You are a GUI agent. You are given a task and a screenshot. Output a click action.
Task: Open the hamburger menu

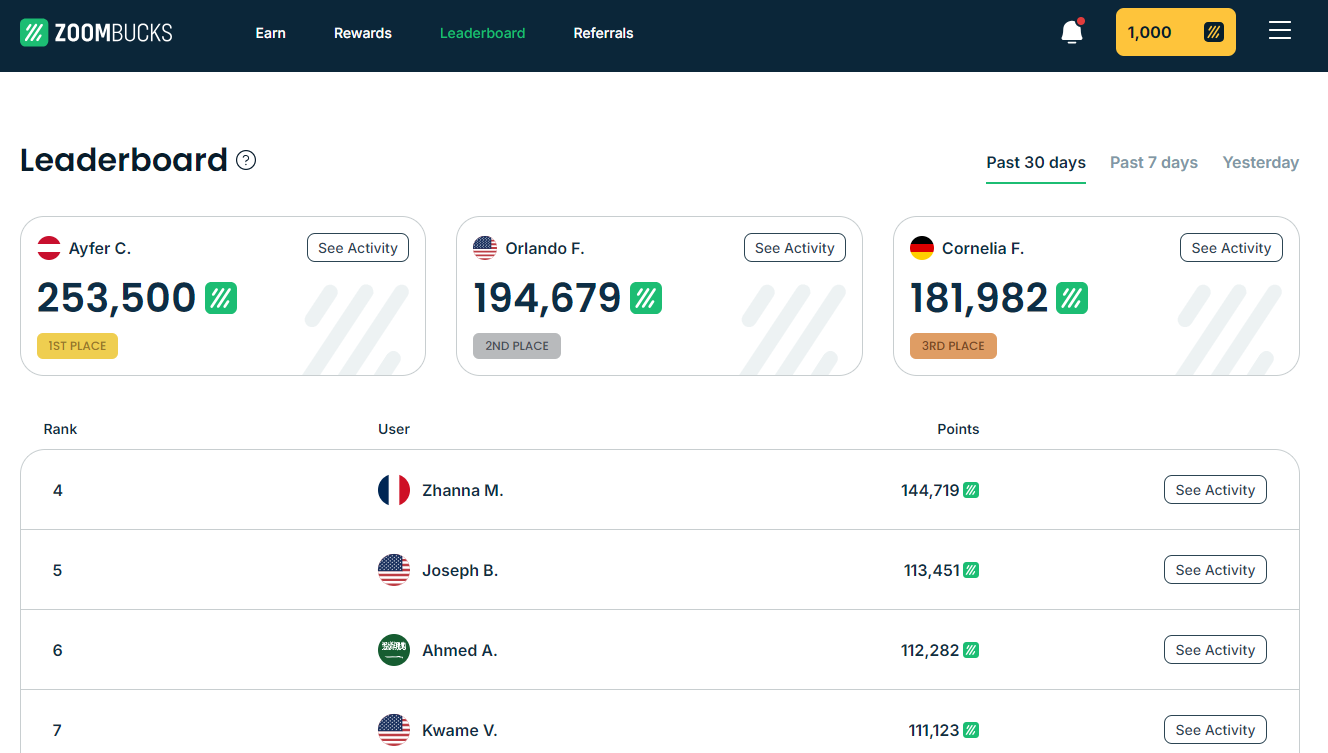point(1280,30)
